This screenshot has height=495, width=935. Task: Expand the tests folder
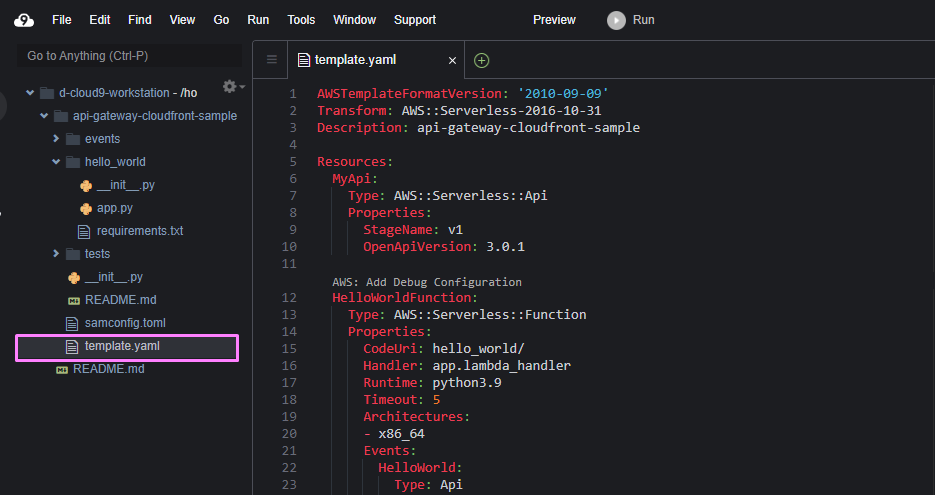coord(57,254)
